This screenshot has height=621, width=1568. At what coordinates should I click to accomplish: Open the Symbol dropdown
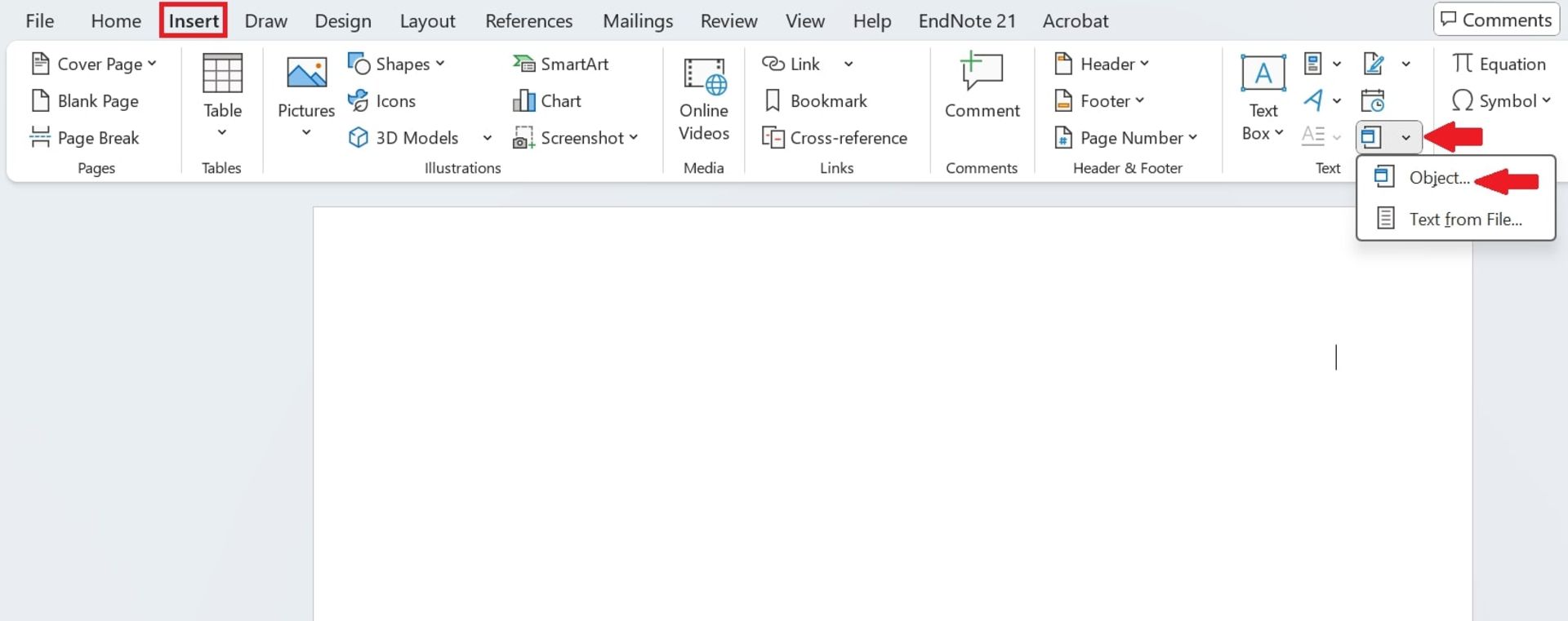click(1501, 101)
